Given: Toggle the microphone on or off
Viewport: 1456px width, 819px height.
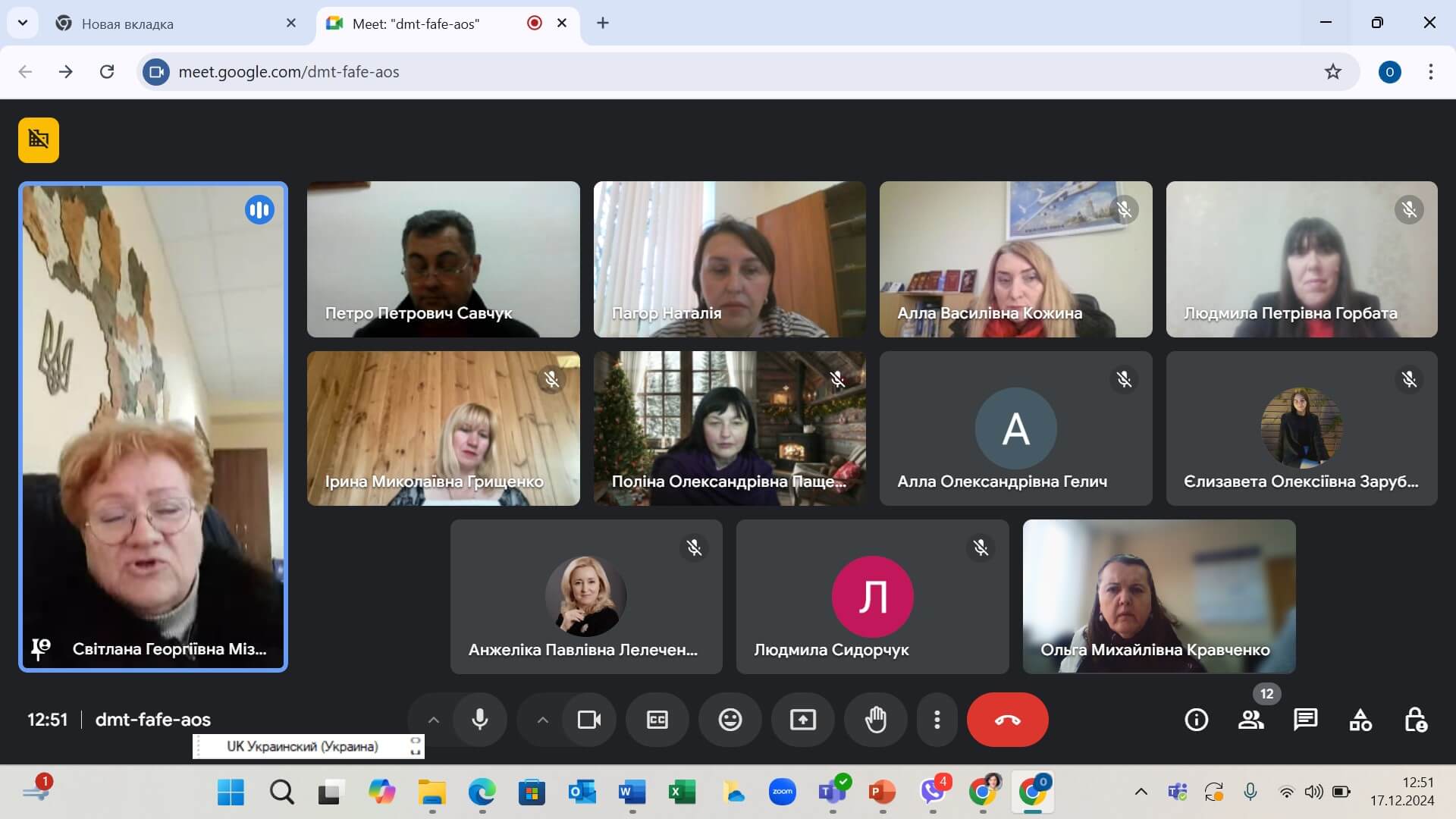Looking at the screenshot, I should [x=479, y=720].
